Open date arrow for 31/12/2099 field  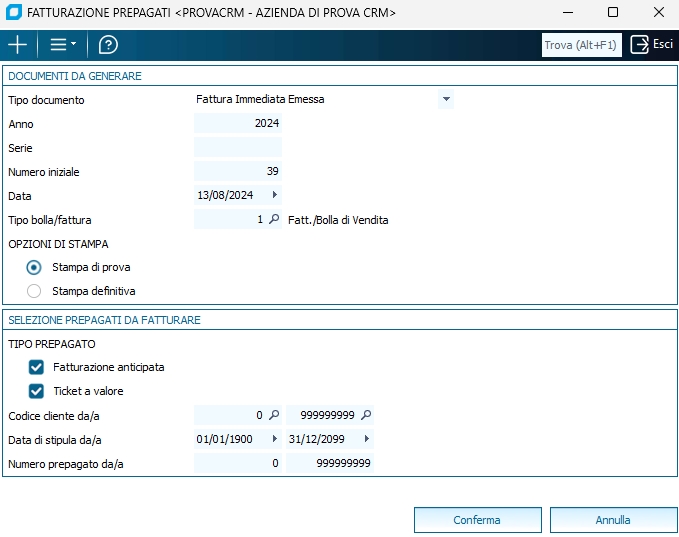point(367,439)
